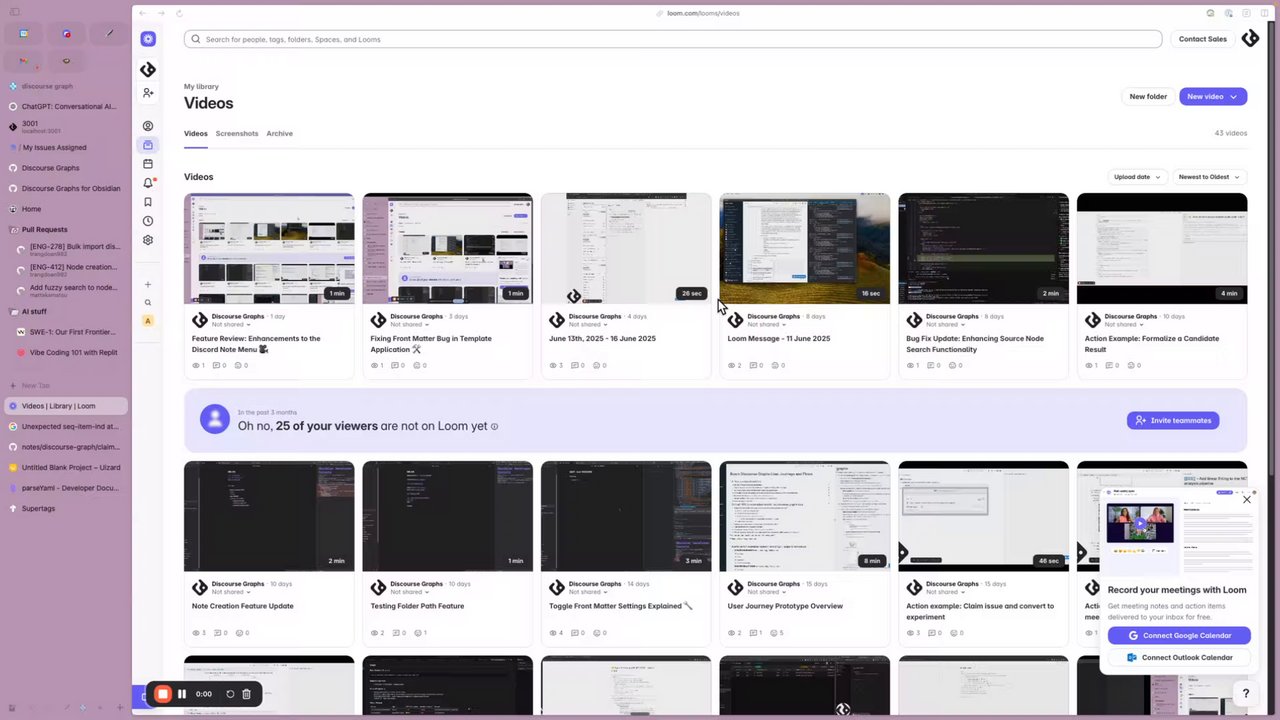This screenshot has width=1280, height=720.
Task: Click the help question mark button
Action: tap(1245, 693)
